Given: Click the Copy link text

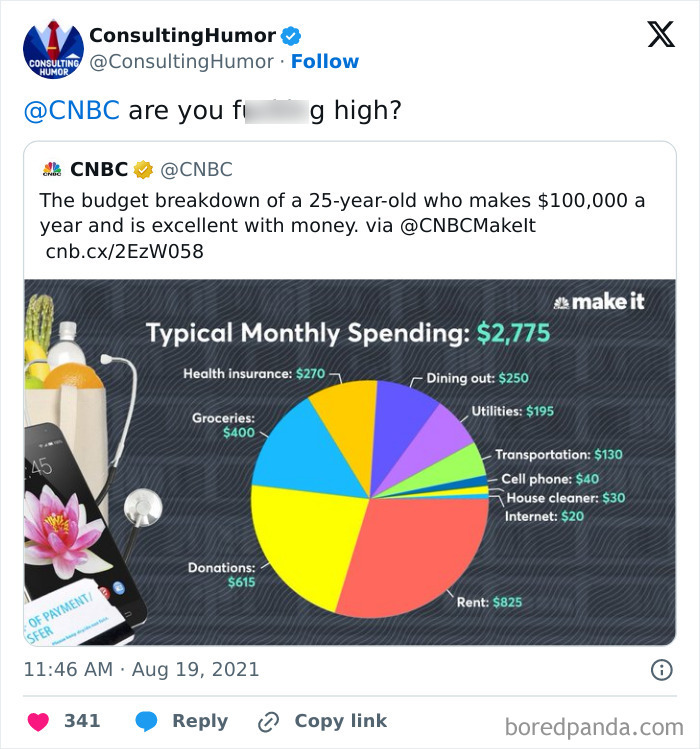Looking at the screenshot, I should (x=340, y=721).
